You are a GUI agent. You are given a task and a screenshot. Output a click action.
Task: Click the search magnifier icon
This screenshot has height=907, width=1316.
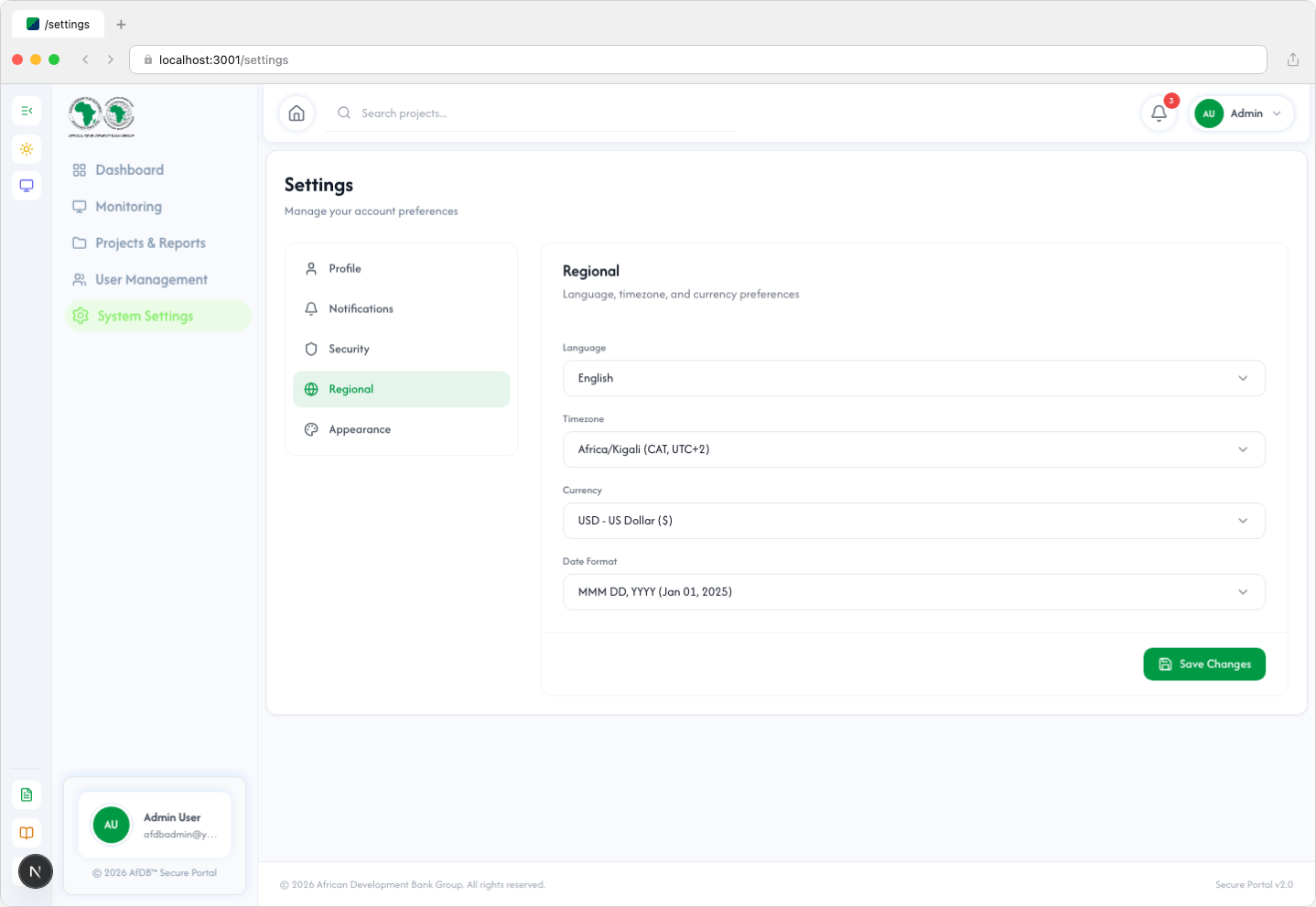pos(344,113)
